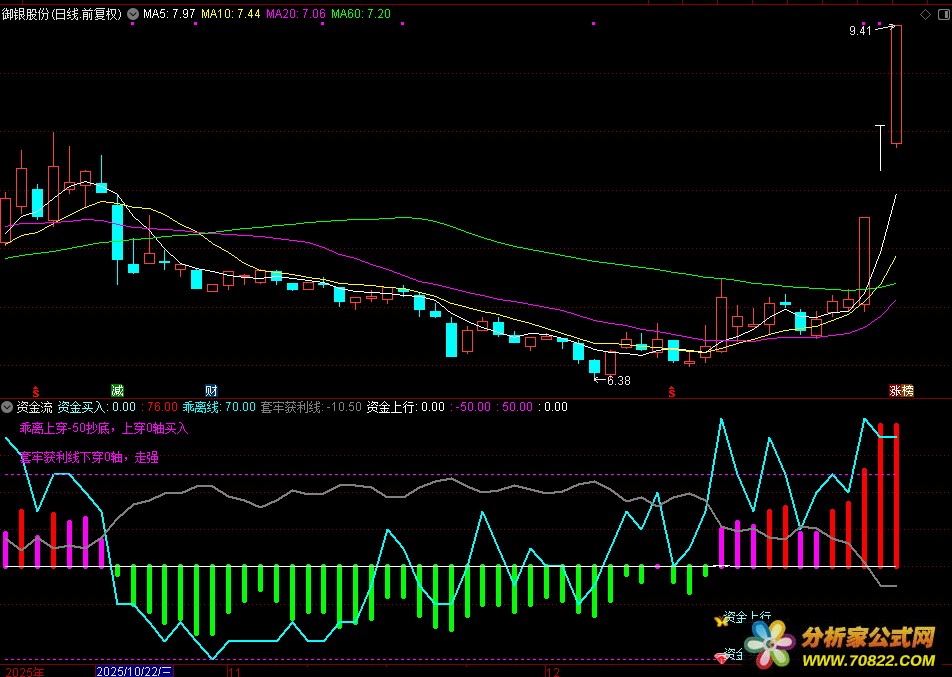
Task: Click the leftmost red $ marker
Action: 36,390
